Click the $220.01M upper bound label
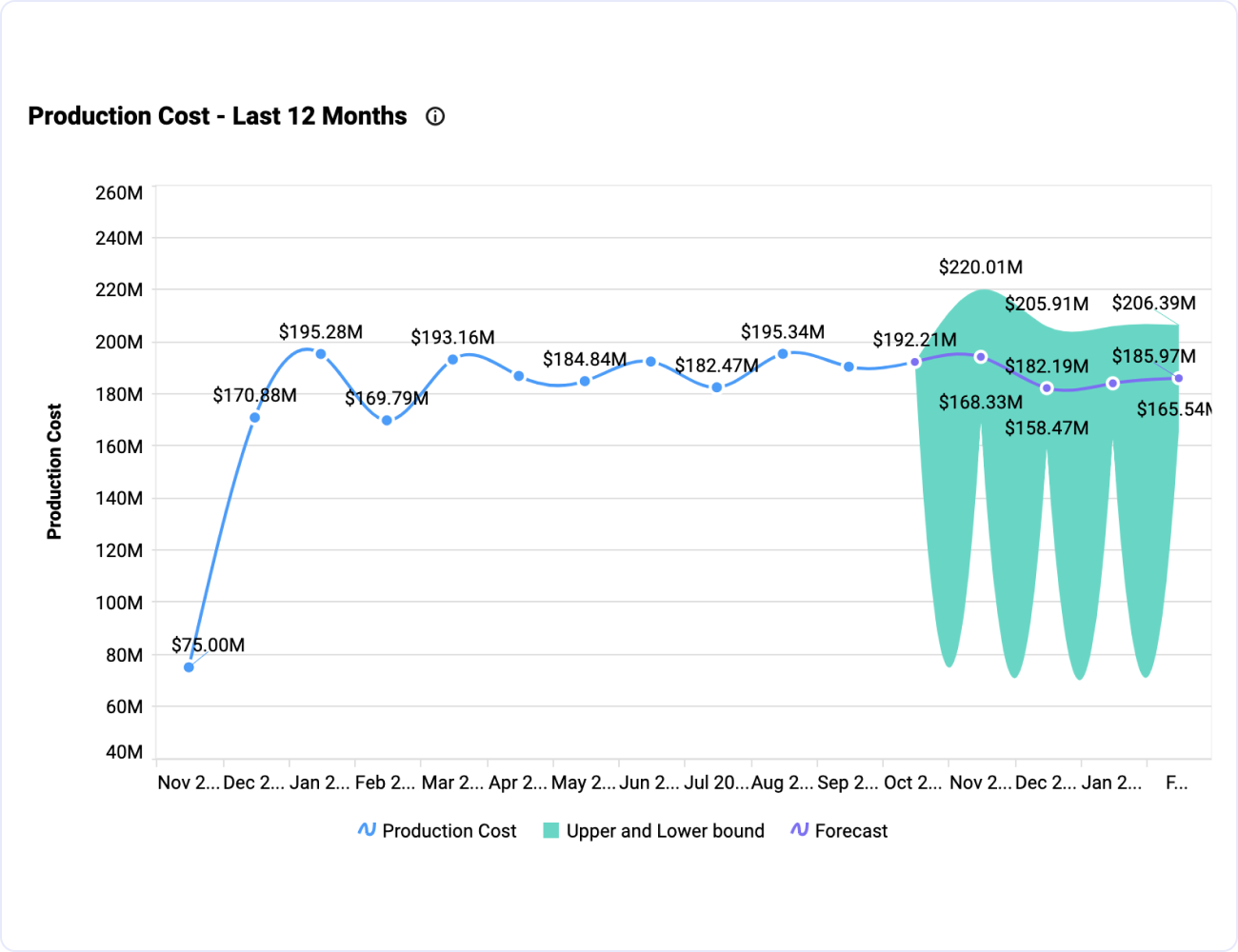Viewport: 1238px width, 952px height. [x=980, y=268]
